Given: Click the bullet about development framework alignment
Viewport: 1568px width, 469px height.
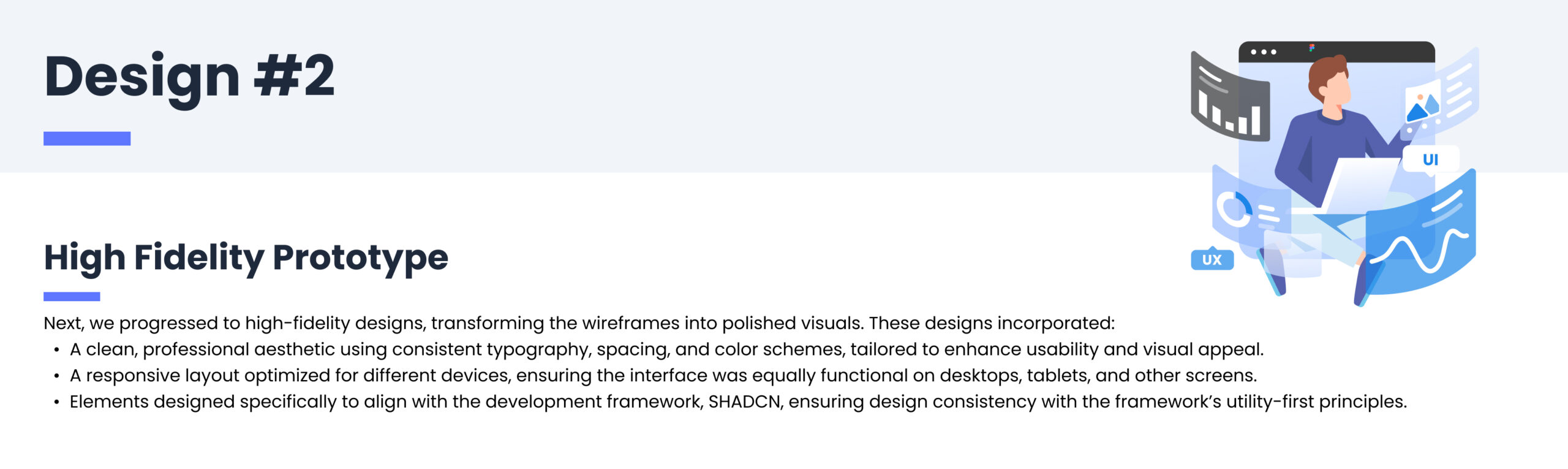Looking at the screenshot, I should tap(737, 402).
